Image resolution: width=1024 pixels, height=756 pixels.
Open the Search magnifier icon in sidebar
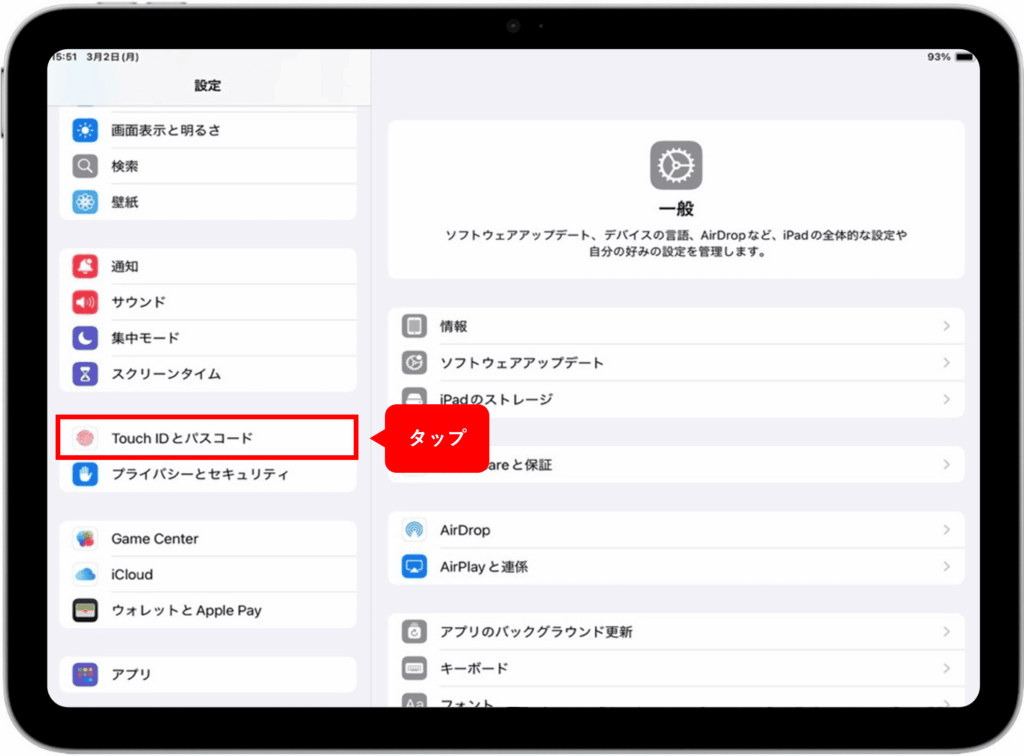[x=85, y=166]
